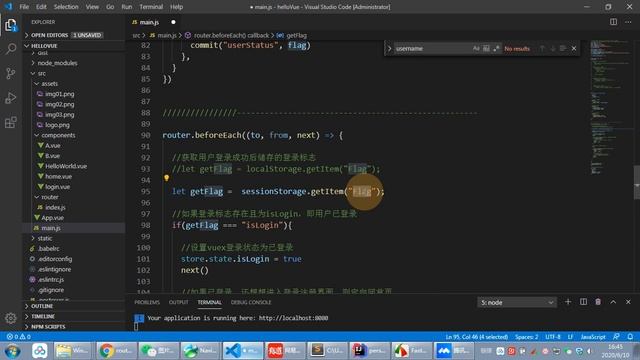Screen dimensions: 640x360
Task: Switch to the DEBUG CONSOLE tab
Action: [x=251, y=302]
